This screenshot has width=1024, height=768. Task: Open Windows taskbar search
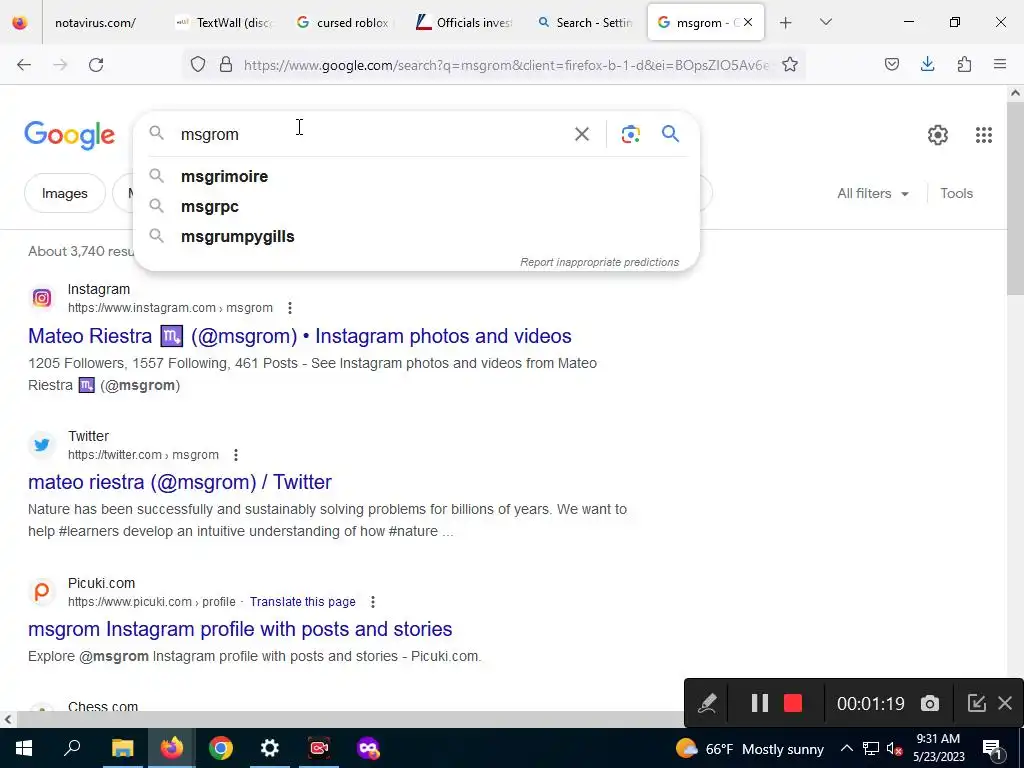tap(72, 748)
